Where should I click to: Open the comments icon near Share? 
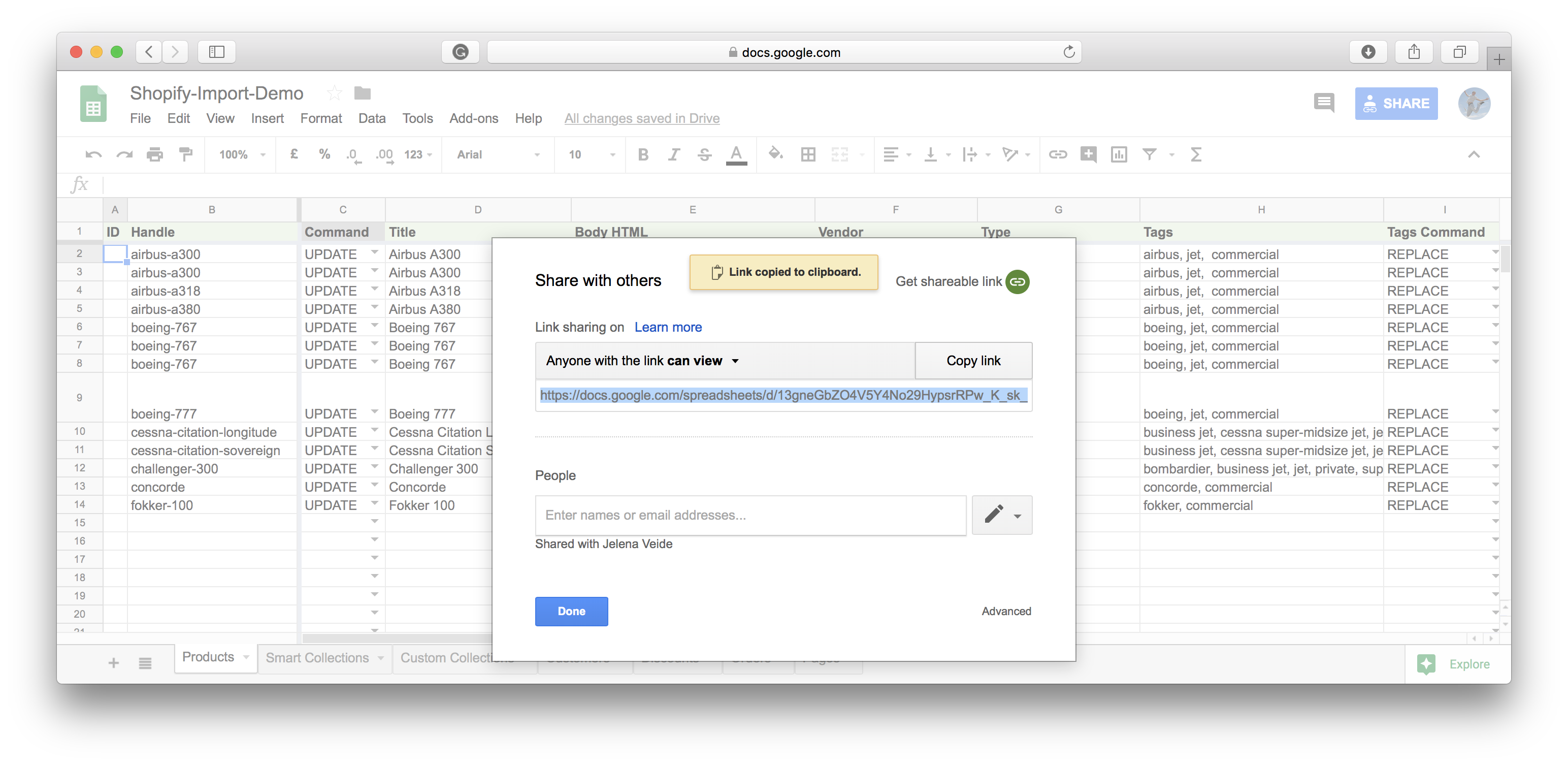click(x=1324, y=102)
